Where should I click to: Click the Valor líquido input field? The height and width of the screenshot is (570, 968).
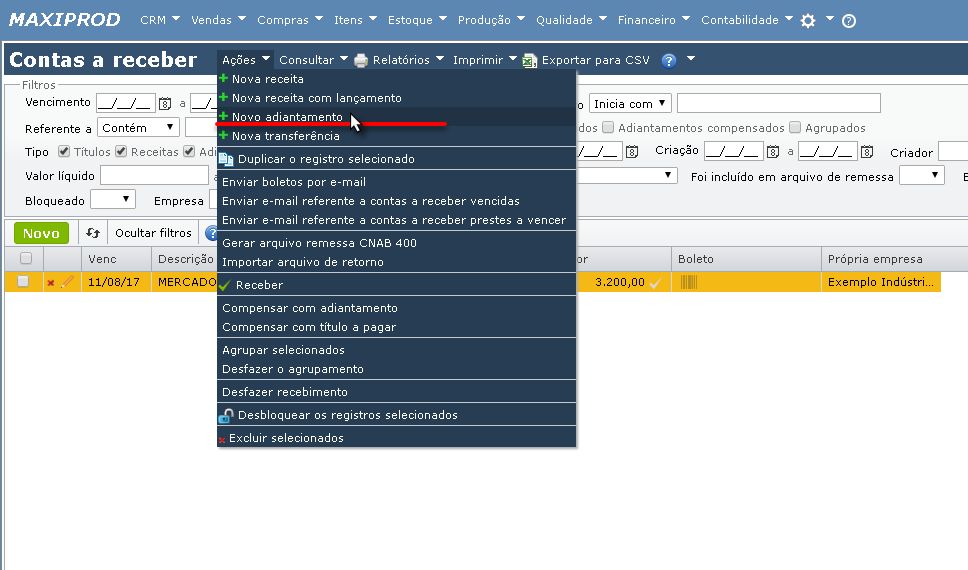click(x=154, y=176)
